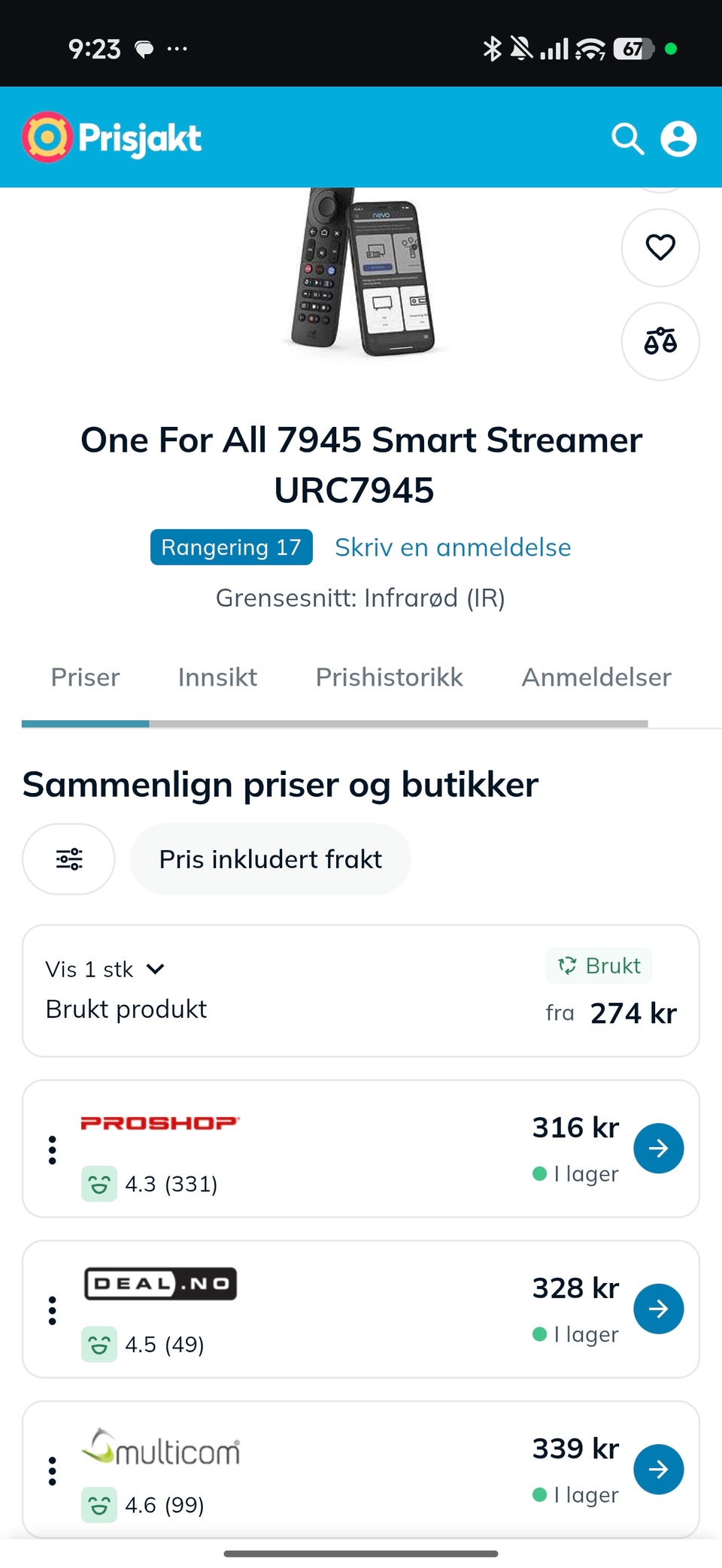Open the user profile icon
The width and height of the screenshot is (722, 1568).
[678, 139]
